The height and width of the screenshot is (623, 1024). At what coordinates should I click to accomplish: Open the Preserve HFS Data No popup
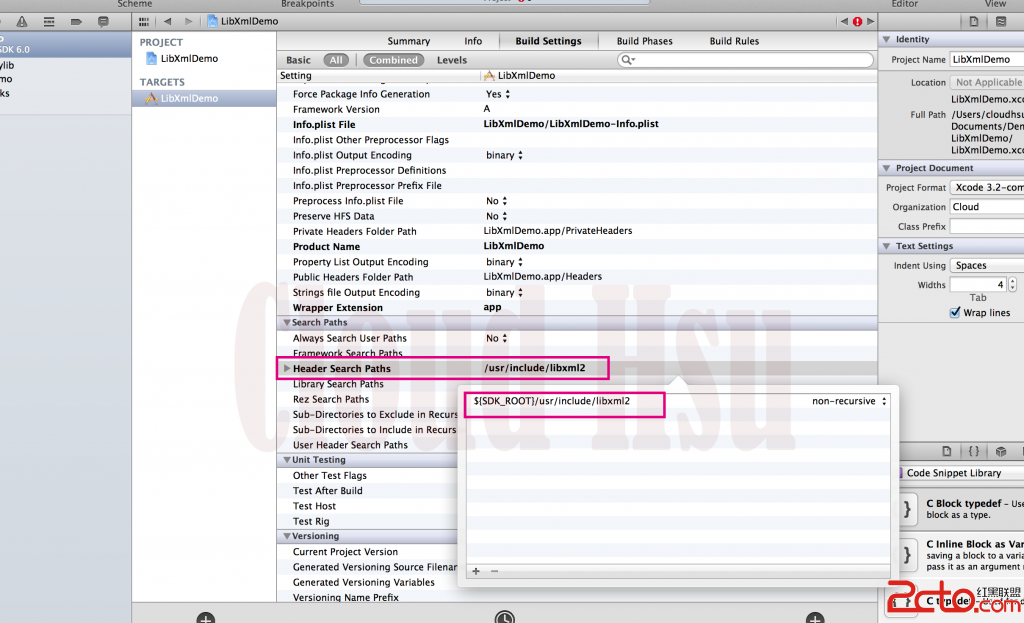tap(496, 216)
